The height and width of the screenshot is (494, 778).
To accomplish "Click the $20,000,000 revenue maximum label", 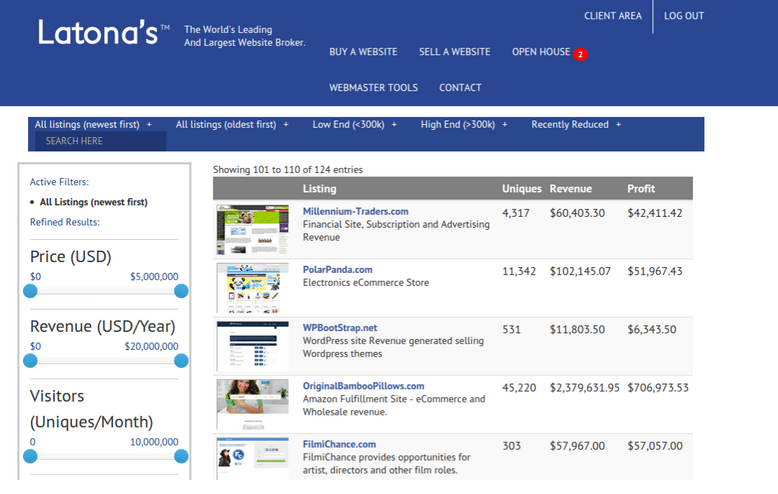I will (151, 346).
